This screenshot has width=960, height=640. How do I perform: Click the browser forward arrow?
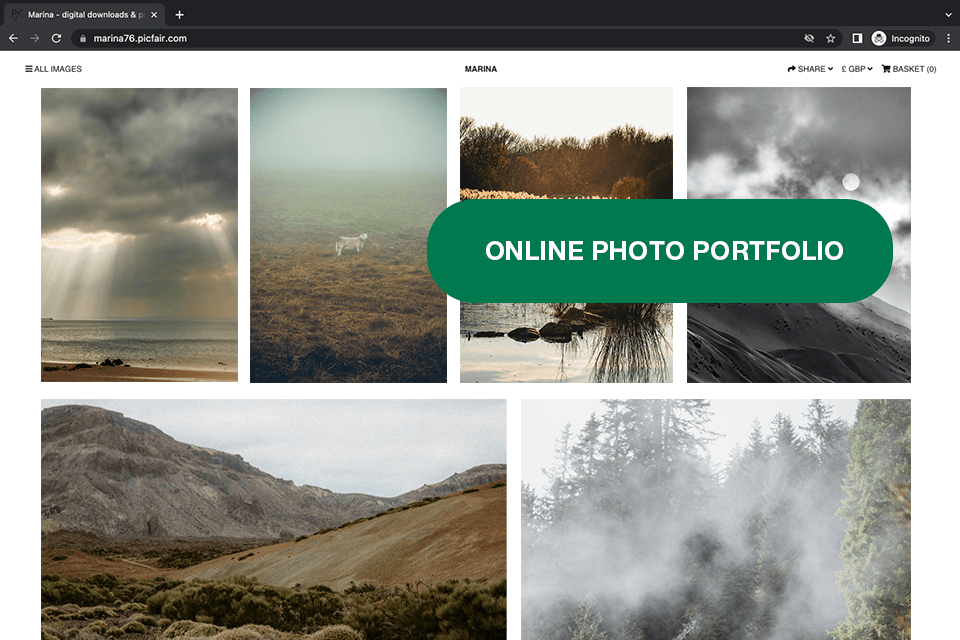click(35, 38)
